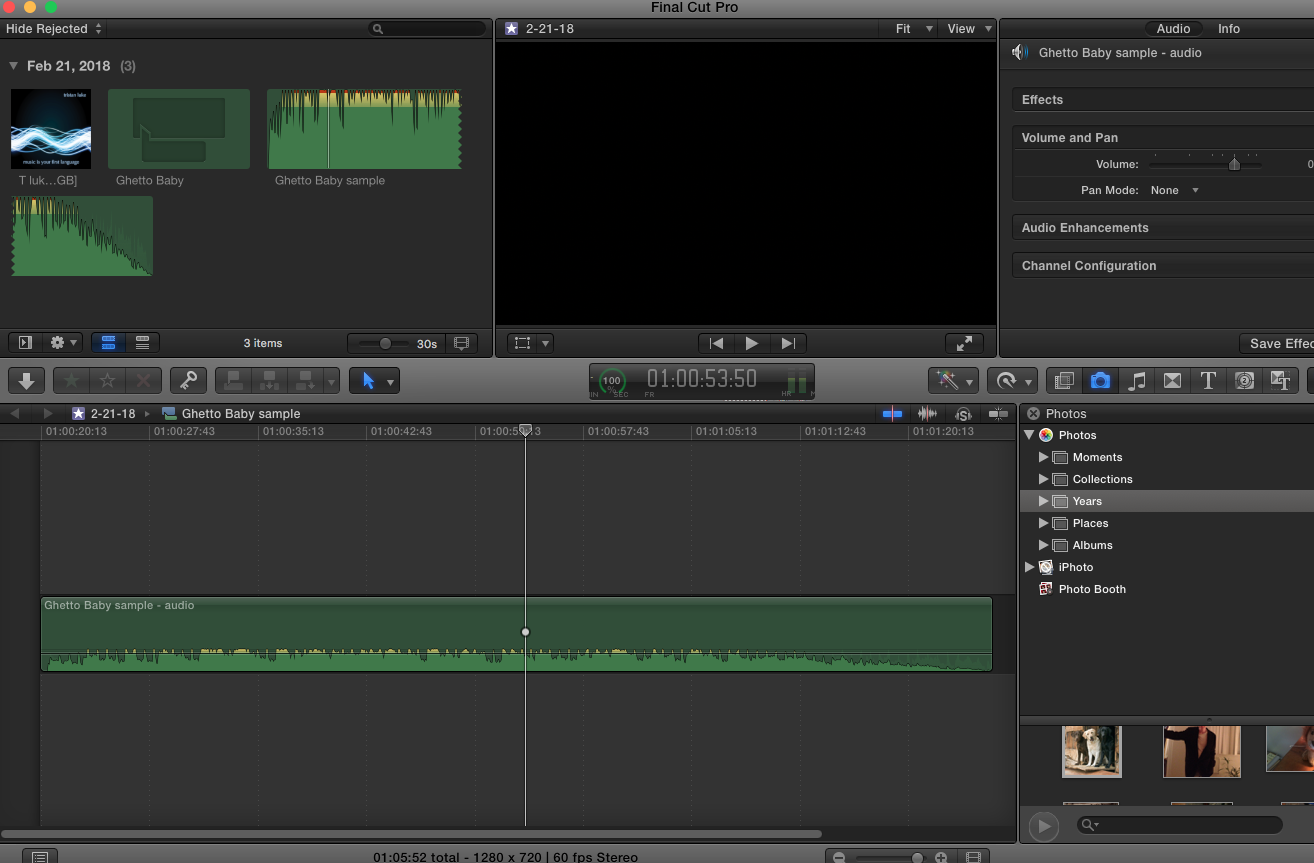The width and height of the screenshot is (1314, 863).
Task: Open the Generators browser
Action: [1244, 380]
